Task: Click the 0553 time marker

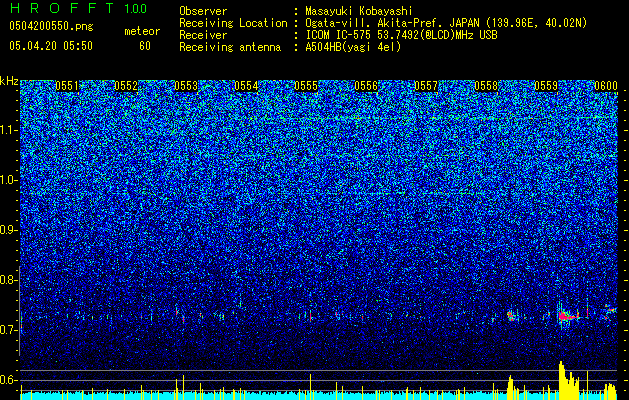Action: pyautogui.click(x=186, y=86)
